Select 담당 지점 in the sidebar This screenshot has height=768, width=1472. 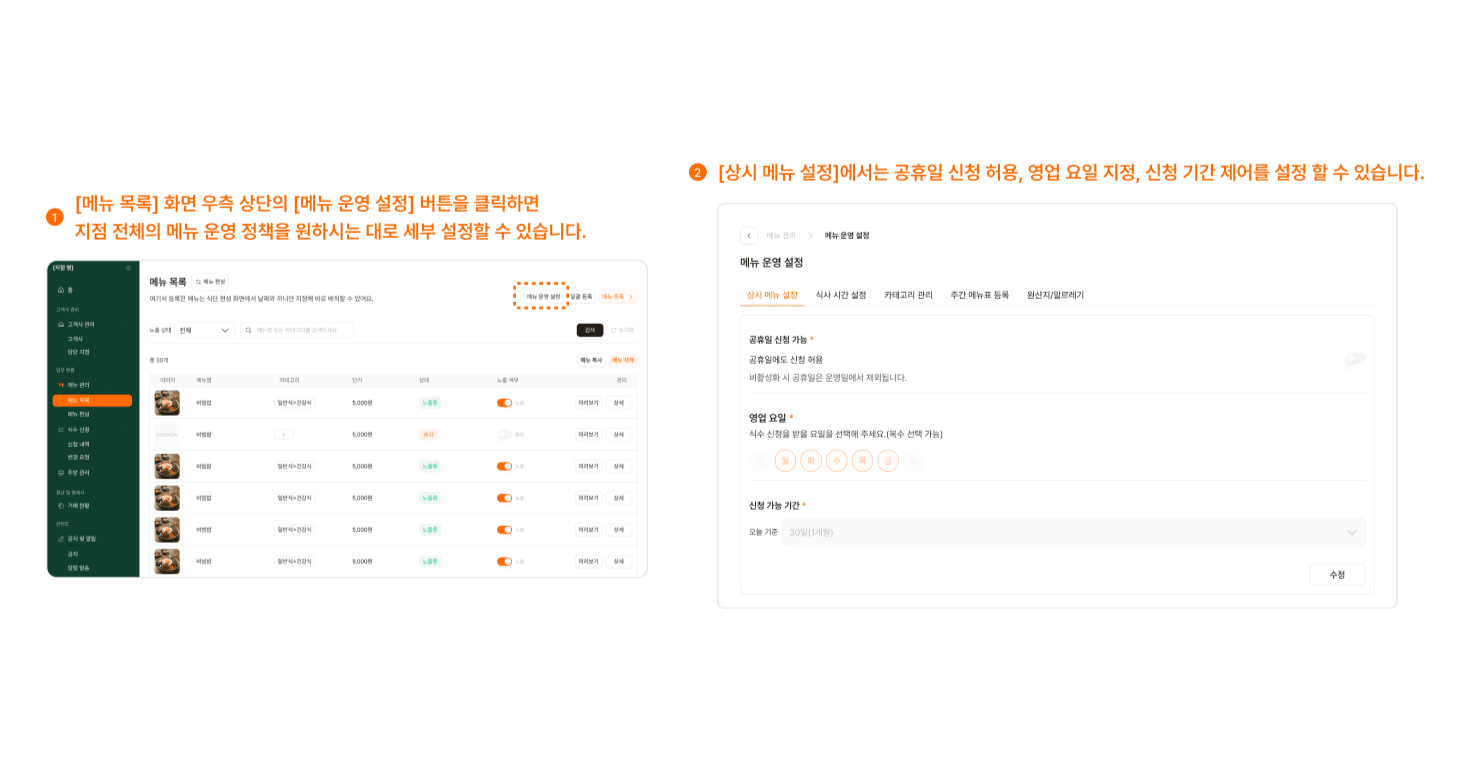pos(78,352)
